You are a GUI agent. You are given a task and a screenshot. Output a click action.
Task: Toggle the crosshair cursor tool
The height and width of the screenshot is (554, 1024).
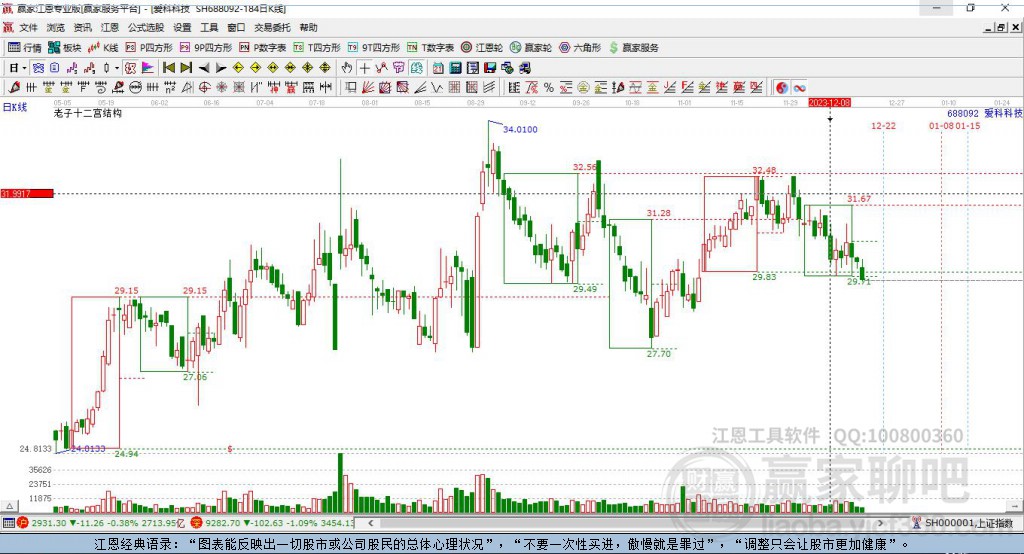click(x=365, y=68)
